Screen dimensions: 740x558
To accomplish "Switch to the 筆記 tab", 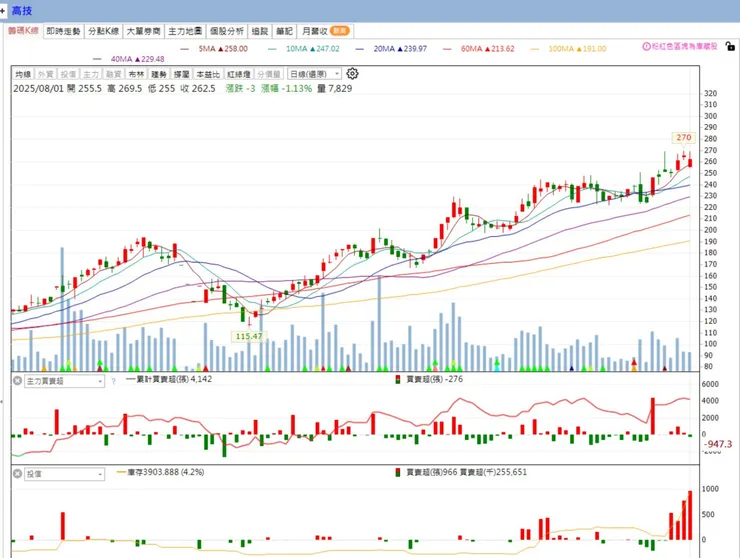I will click(285, 31).
